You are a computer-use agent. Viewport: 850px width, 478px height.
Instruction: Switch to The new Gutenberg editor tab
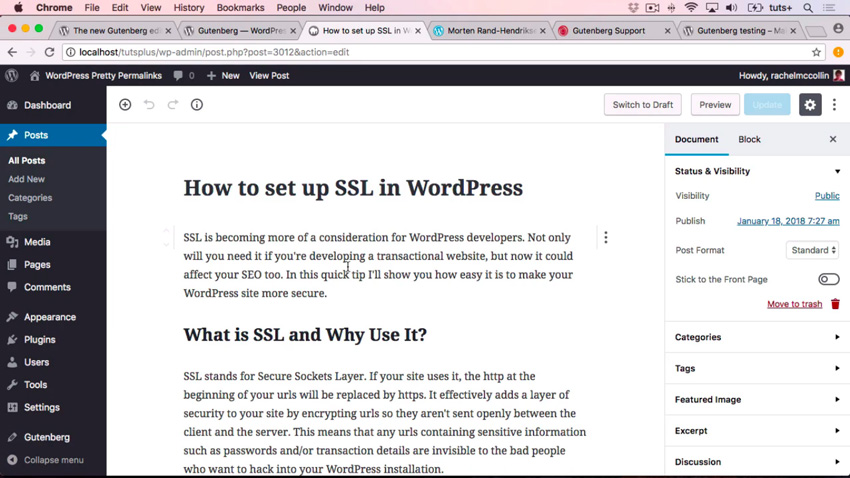115,31
